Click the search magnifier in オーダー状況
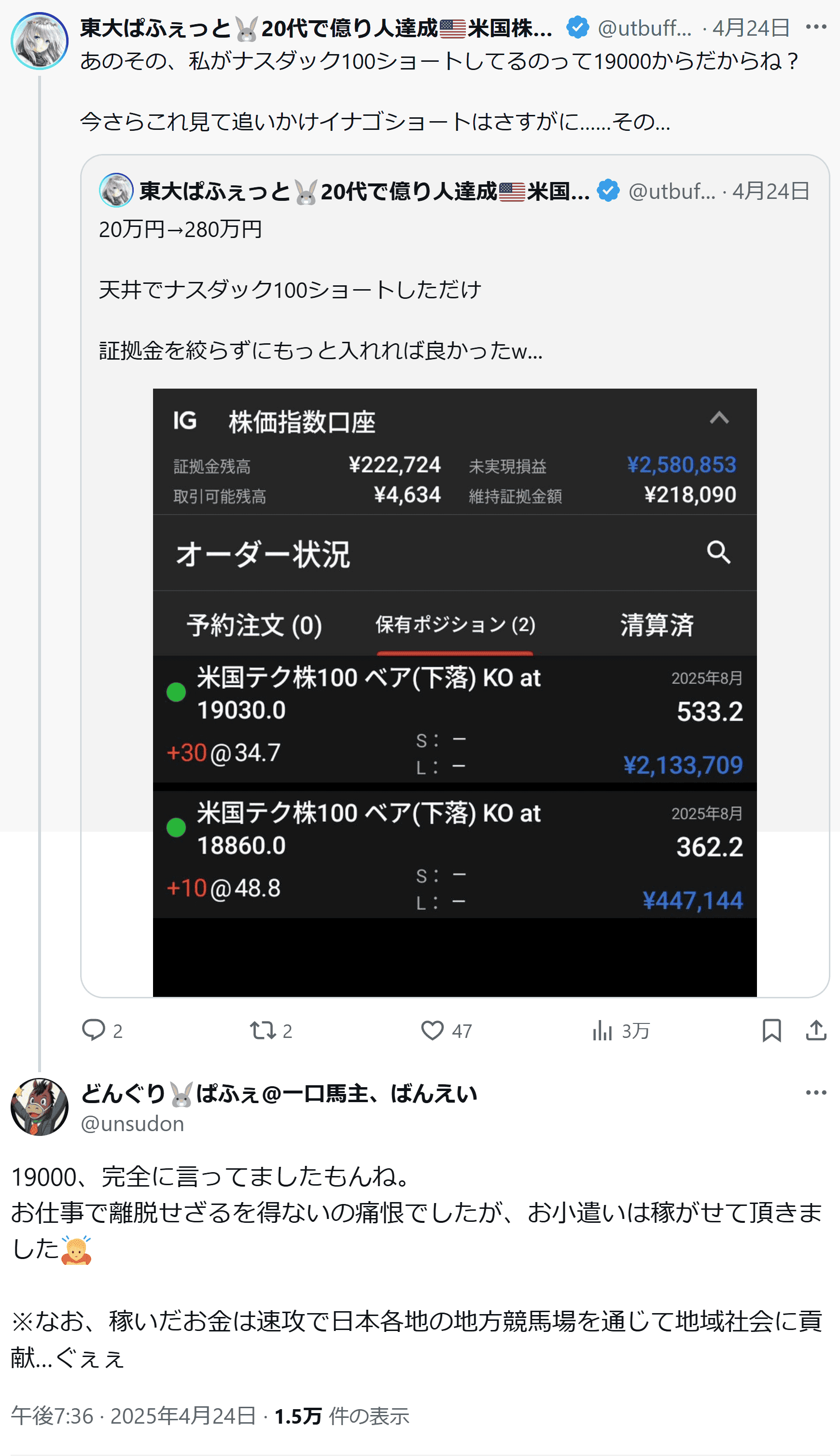The image size is (840, 1456). point(719,552)
